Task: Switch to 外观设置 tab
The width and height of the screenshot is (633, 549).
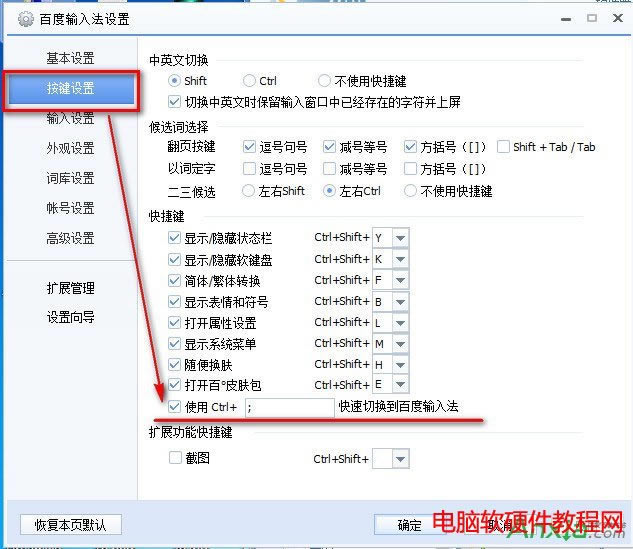Action: [x=70, y=148]
